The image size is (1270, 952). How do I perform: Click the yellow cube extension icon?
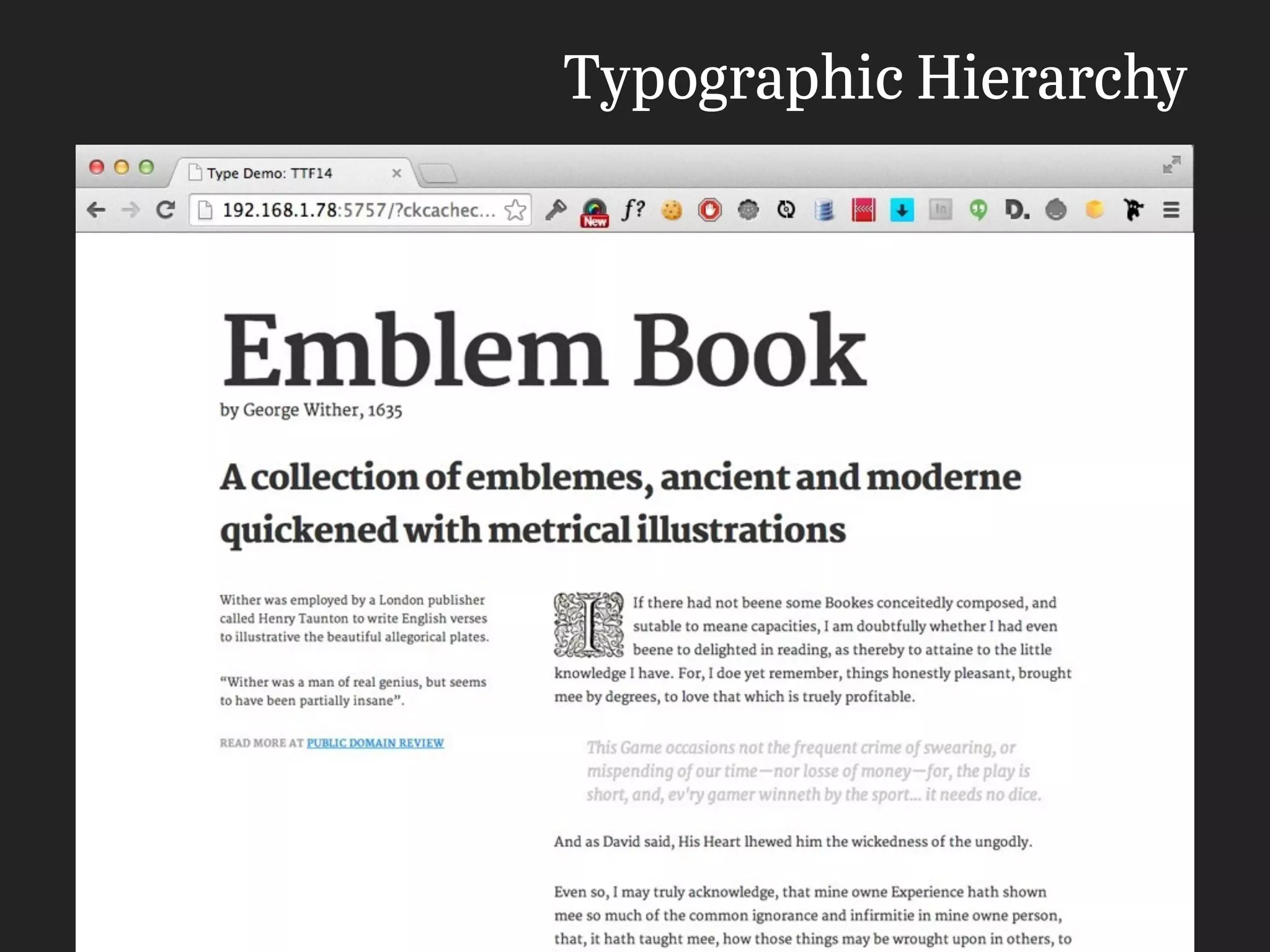point(1095,209)
